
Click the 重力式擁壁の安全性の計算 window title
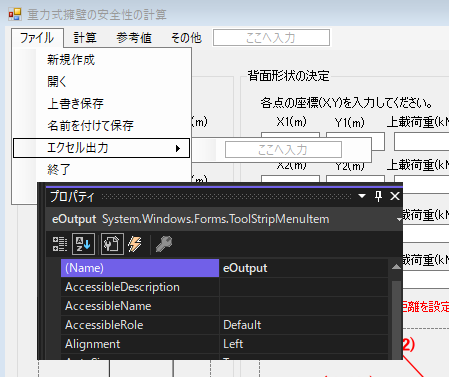point(97,15)
